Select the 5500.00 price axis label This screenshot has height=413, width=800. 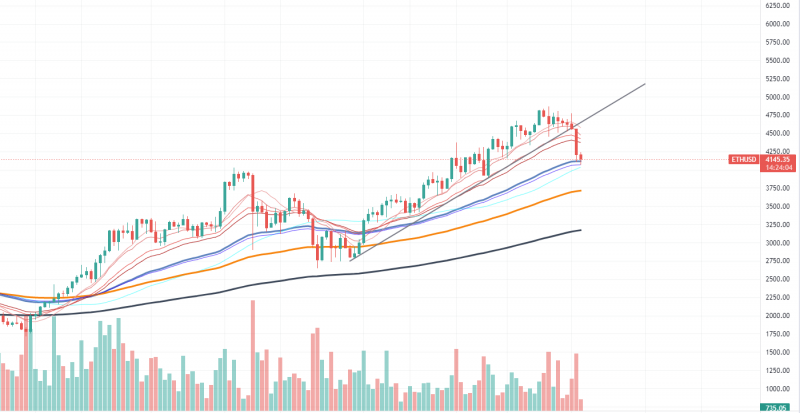777,60
